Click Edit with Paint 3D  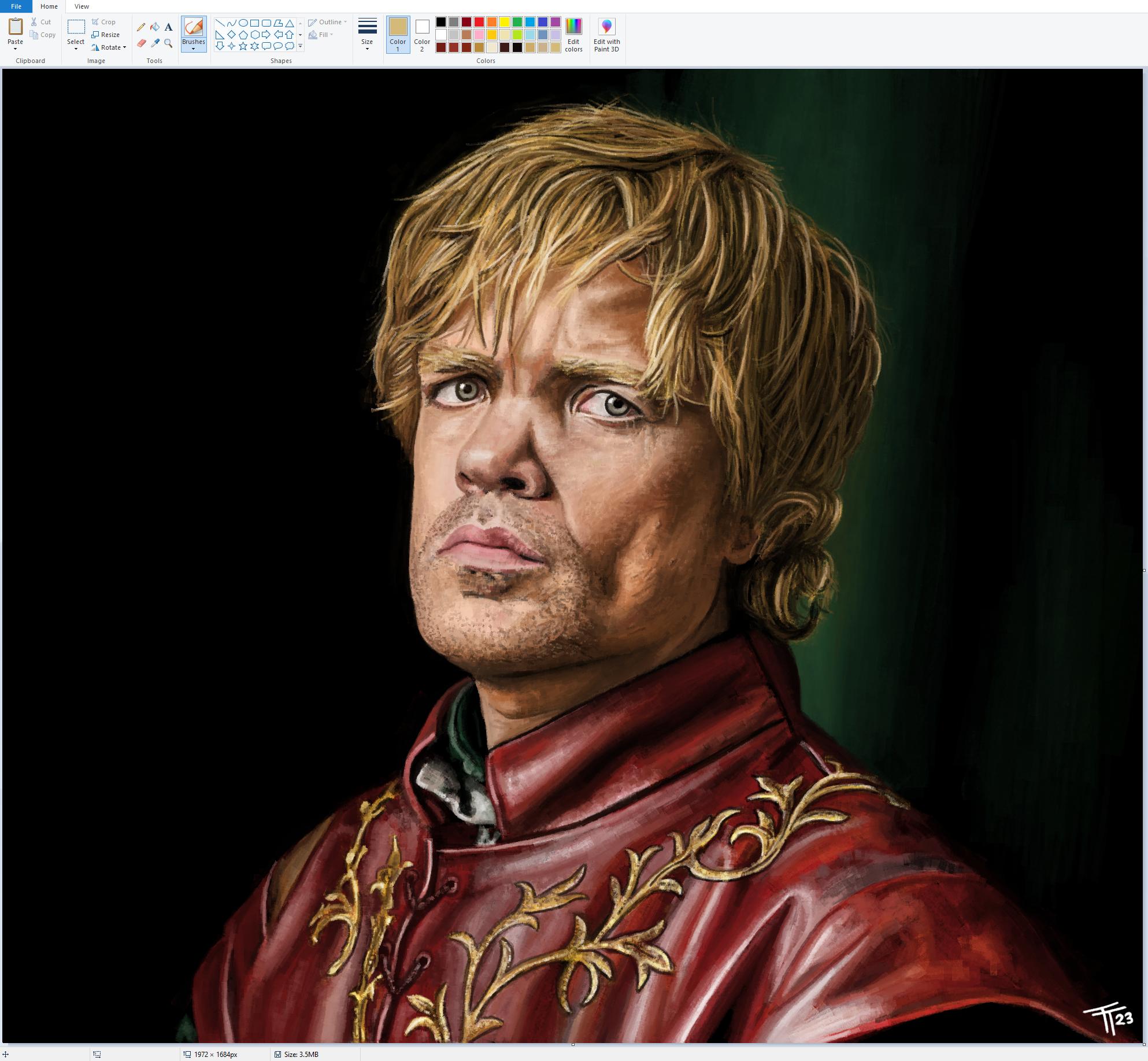[x=606, y=35]
